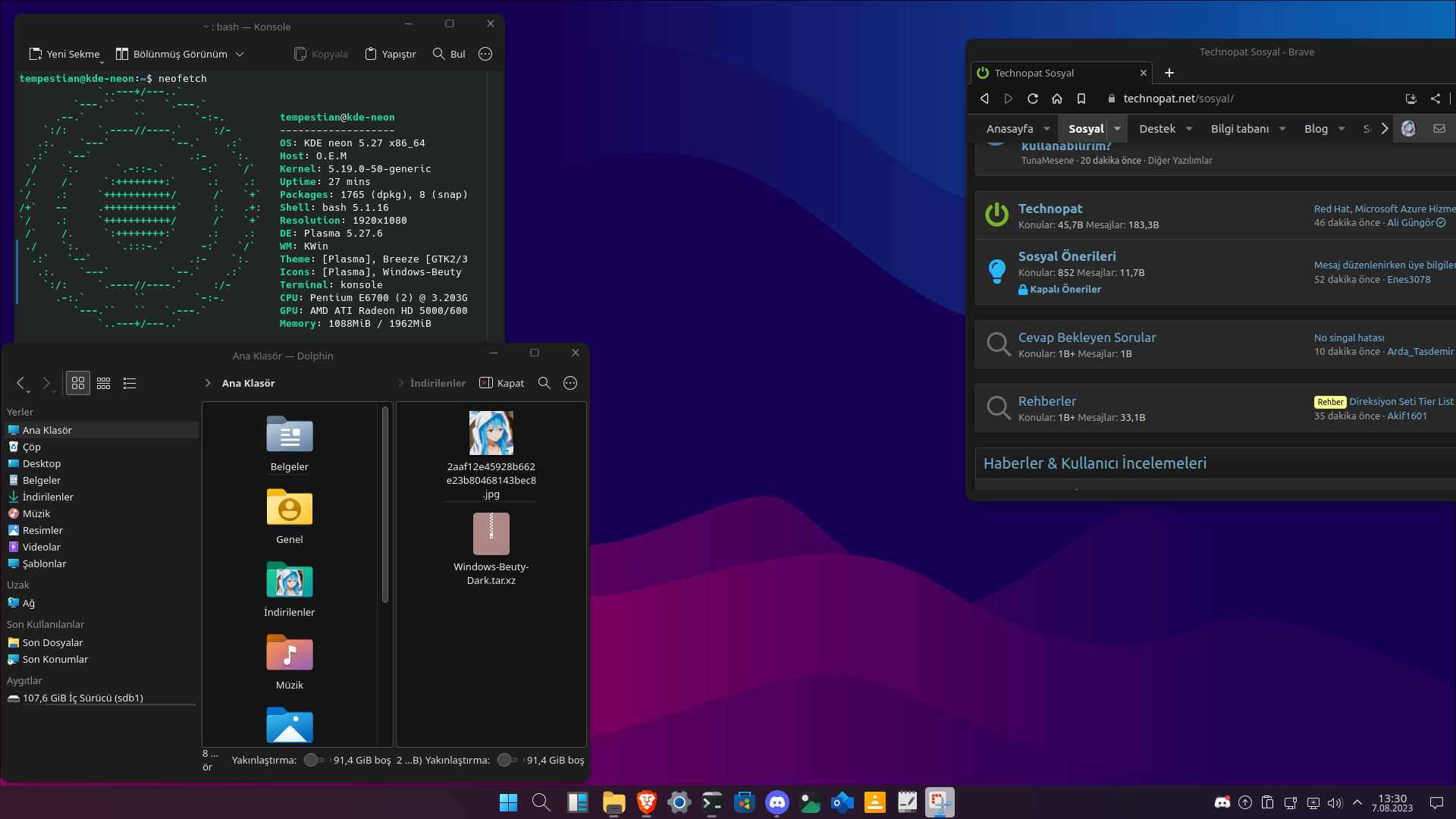Click the Dolphin search magnifier icon
This screenshot has height=819, width=1456.
click(x=544, y=383)
